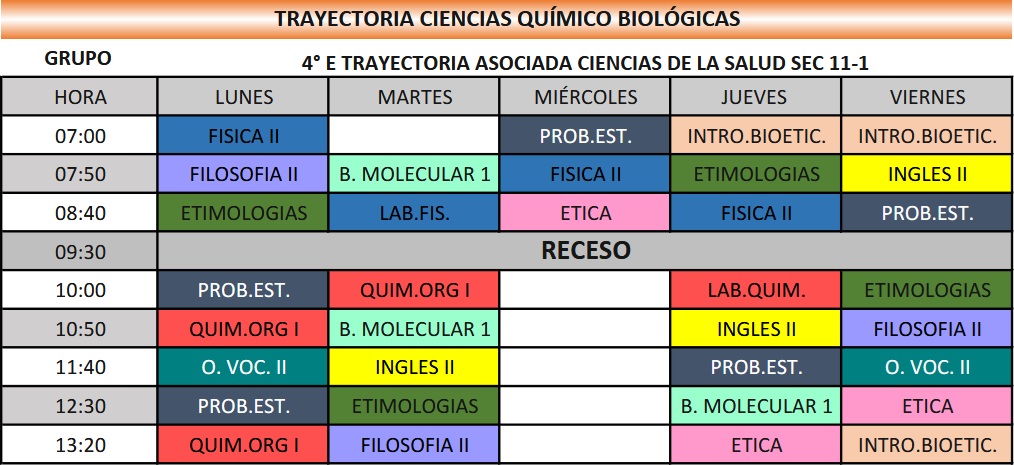Click the LAB.FIS. cell on Tuesday
The image size is (1014, 465).
pos(414,213)
